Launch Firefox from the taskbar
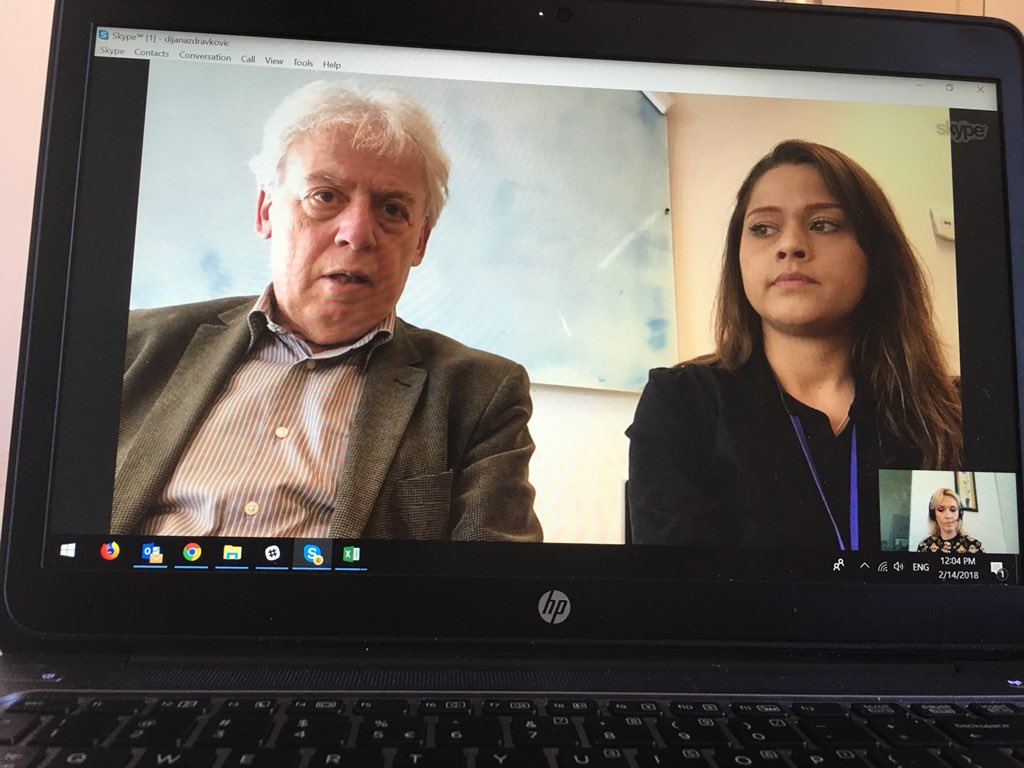This screenshot has height=768, width=1024. click(x=110, y=551)
